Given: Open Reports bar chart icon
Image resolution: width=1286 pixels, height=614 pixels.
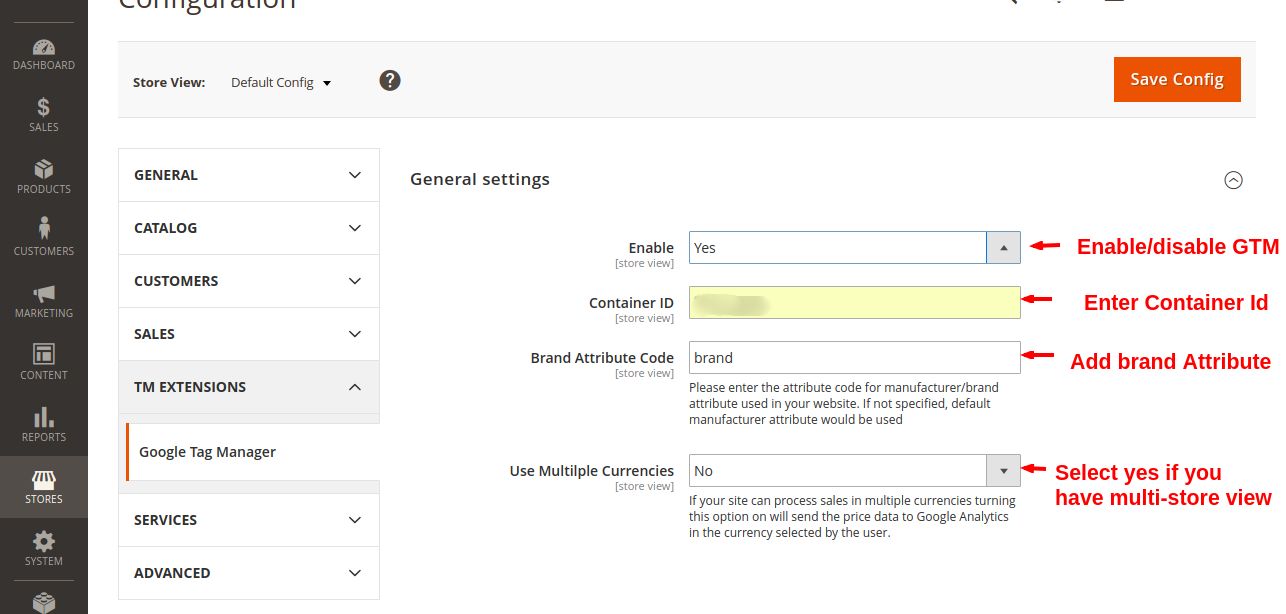Looking at the screenshot, I should 44,418.
